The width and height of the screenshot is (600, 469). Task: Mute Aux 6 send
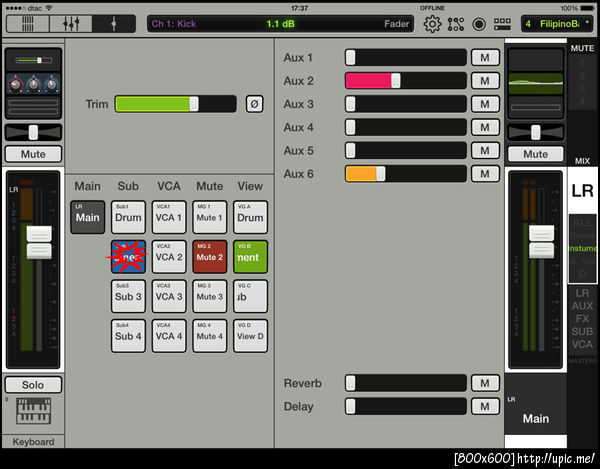click(x=485, y=174)
